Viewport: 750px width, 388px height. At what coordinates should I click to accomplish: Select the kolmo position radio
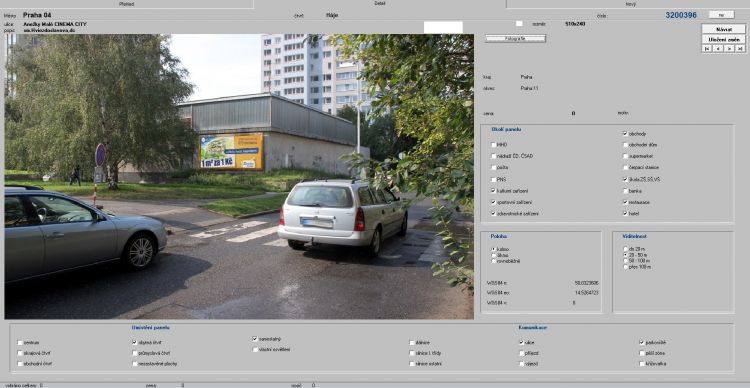click(x=494, y=249)
